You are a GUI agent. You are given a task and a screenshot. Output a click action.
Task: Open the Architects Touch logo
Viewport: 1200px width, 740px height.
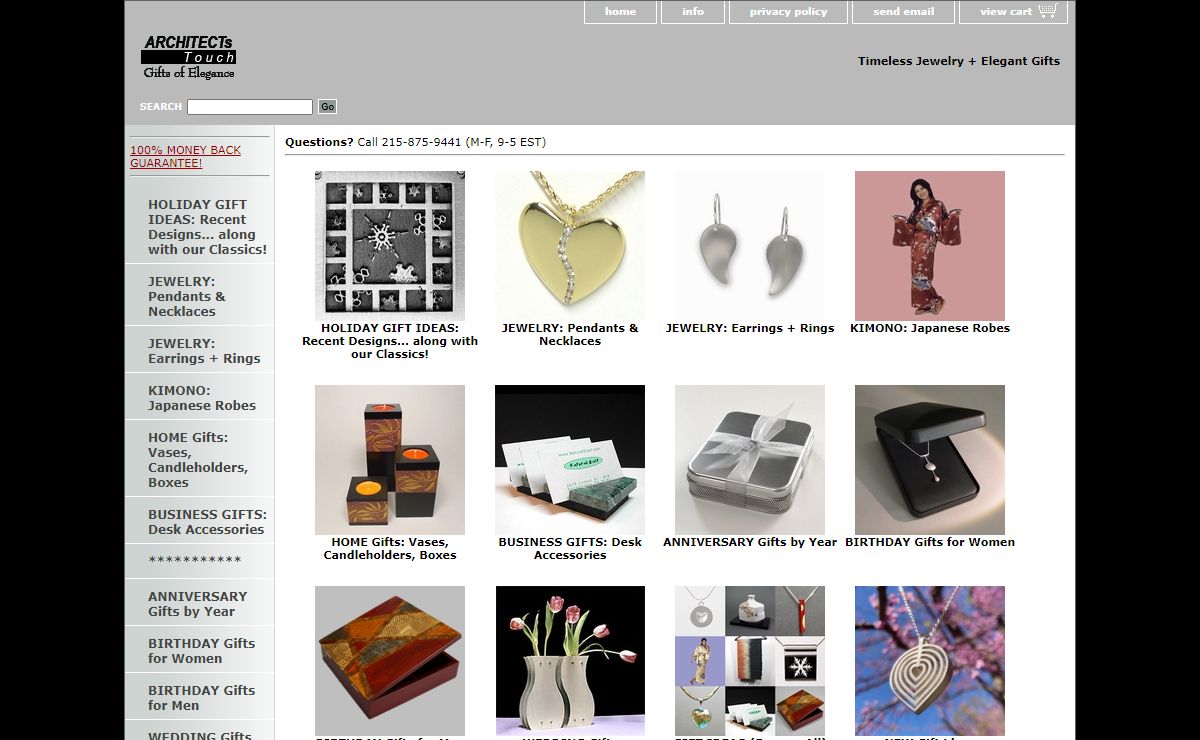tap(188, 58)
